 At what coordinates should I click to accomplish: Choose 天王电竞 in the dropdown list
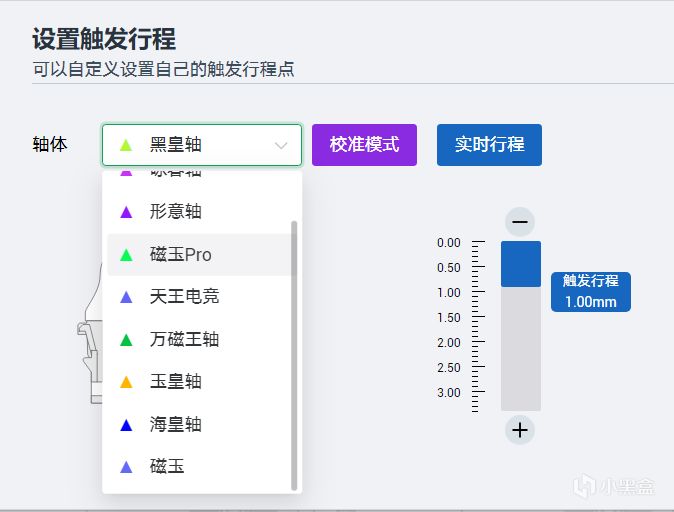[x=184, y=297]
